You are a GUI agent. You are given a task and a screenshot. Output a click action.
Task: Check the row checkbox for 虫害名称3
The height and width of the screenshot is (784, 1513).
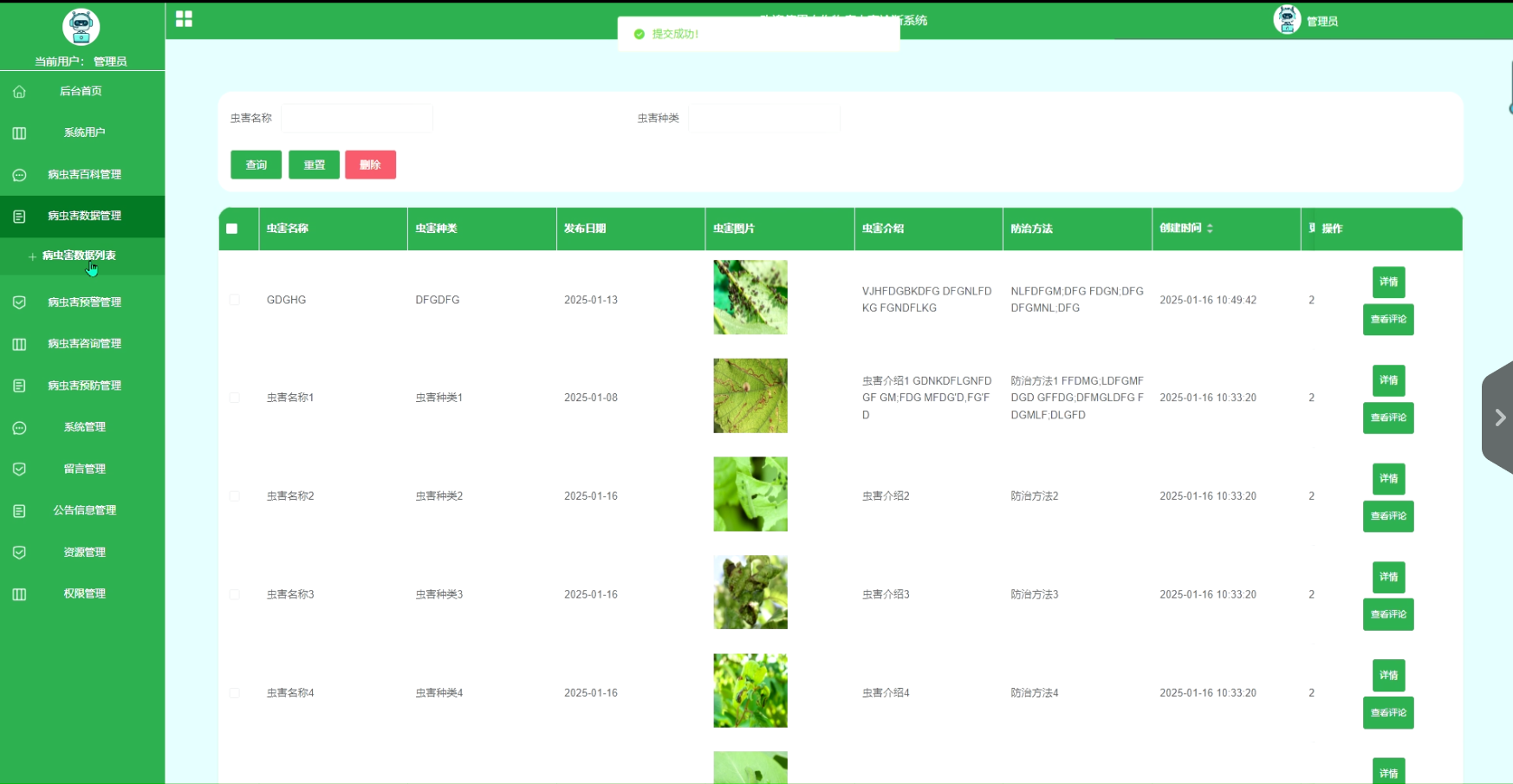(x=234, y=594)
